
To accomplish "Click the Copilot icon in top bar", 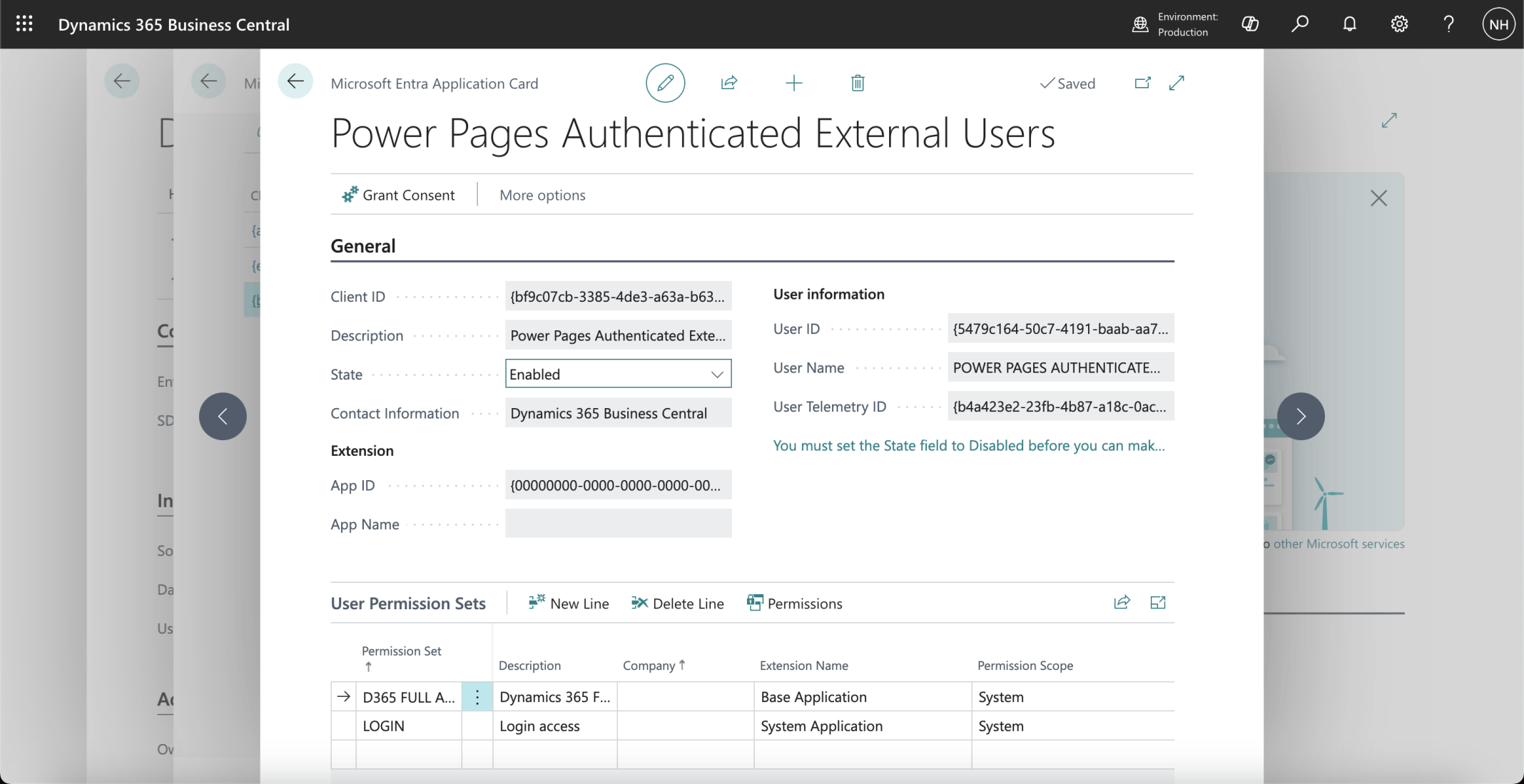I will (x=1250, y=24).
